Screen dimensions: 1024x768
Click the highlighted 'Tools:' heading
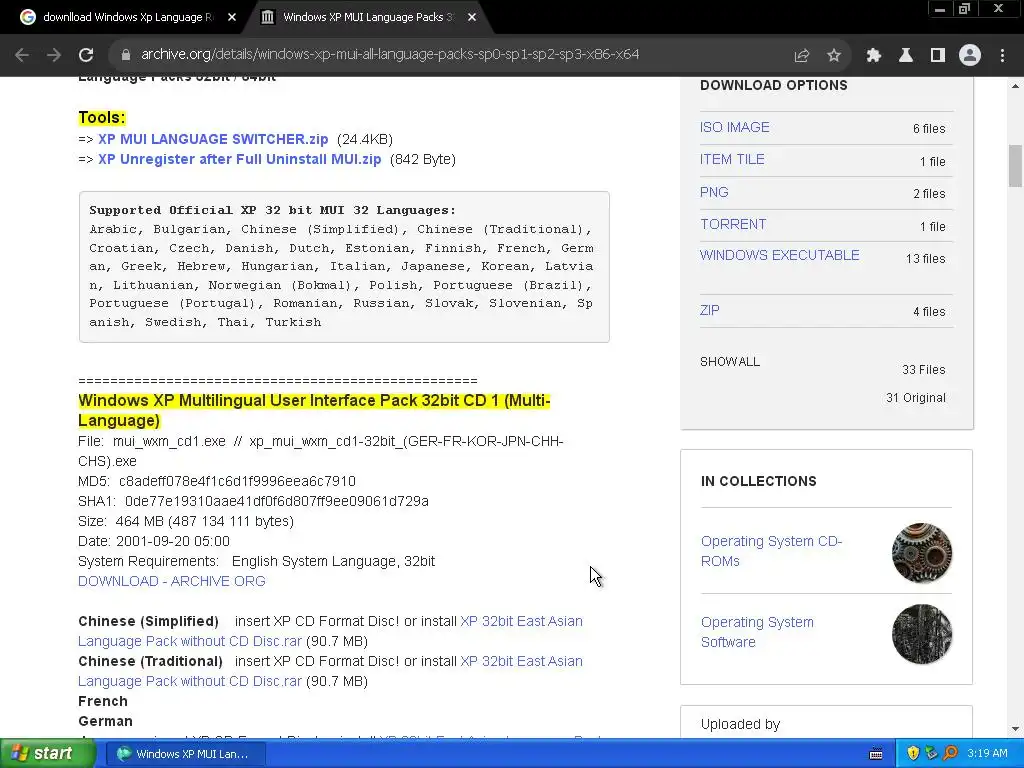[x=102, y=118]
